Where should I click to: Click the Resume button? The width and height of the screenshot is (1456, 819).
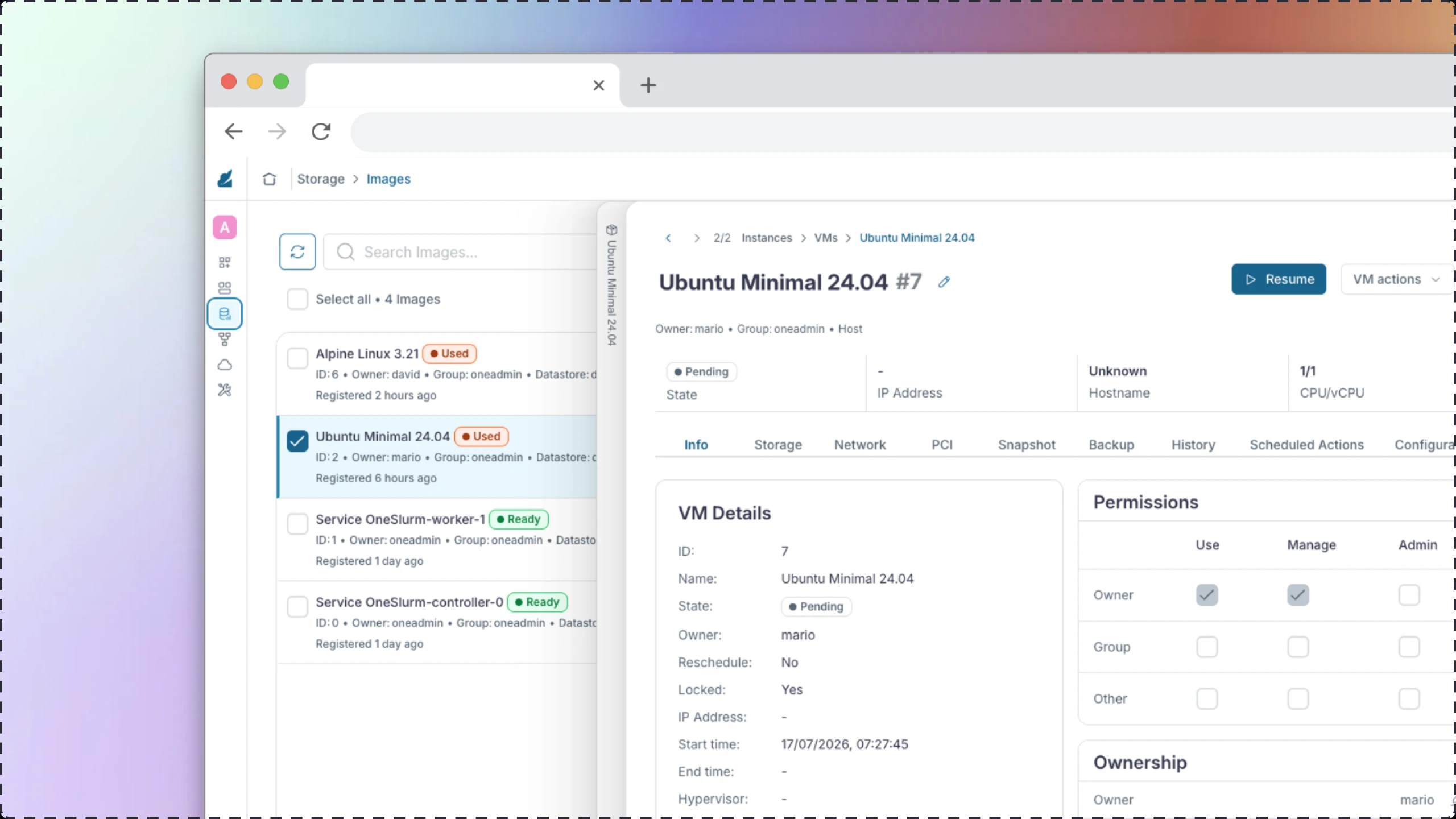[x=1279, y=279]
